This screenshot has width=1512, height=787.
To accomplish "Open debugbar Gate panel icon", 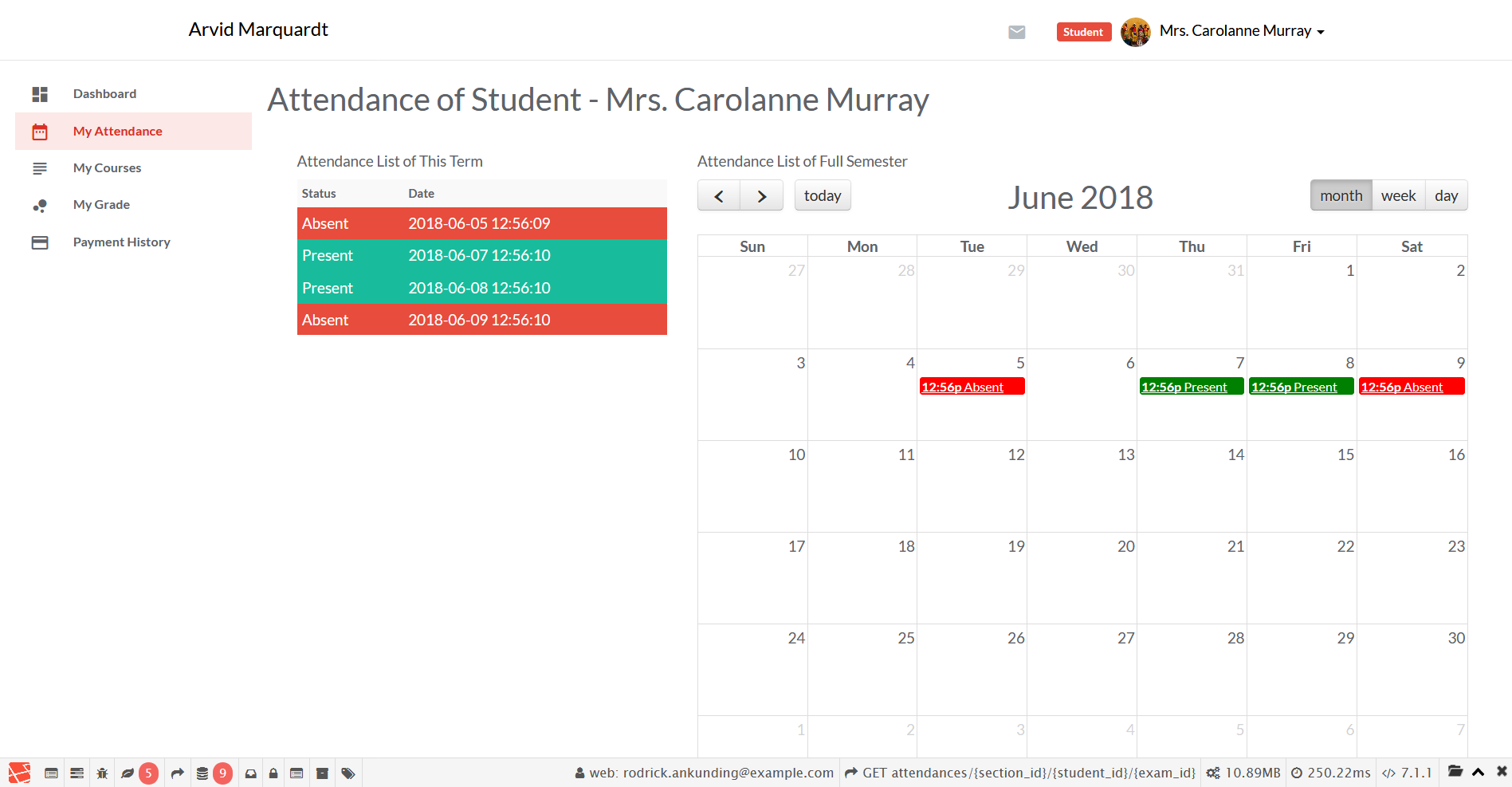I will (x=297, y=773).
